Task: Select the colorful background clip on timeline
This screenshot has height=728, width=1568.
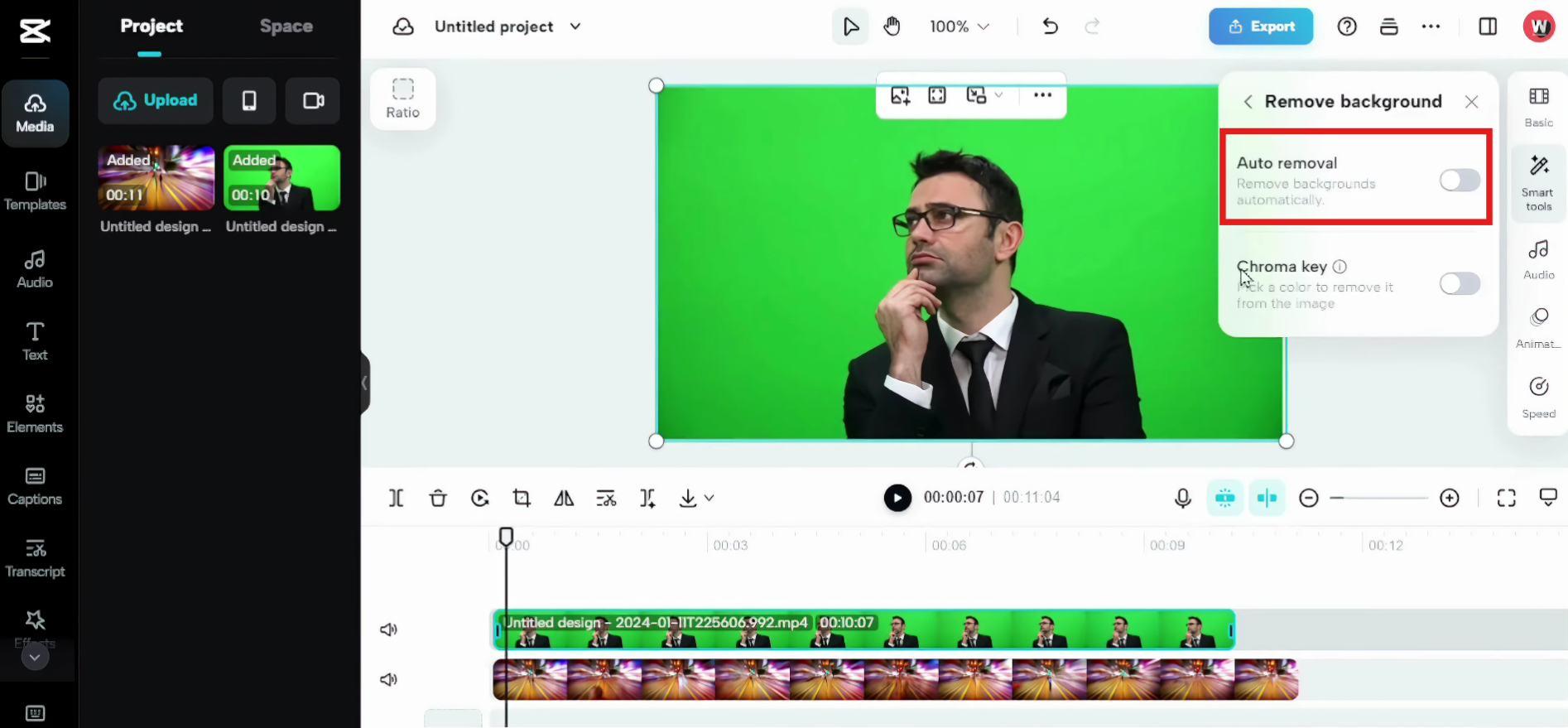Action: pyautogui.click(x=895, y=679)
